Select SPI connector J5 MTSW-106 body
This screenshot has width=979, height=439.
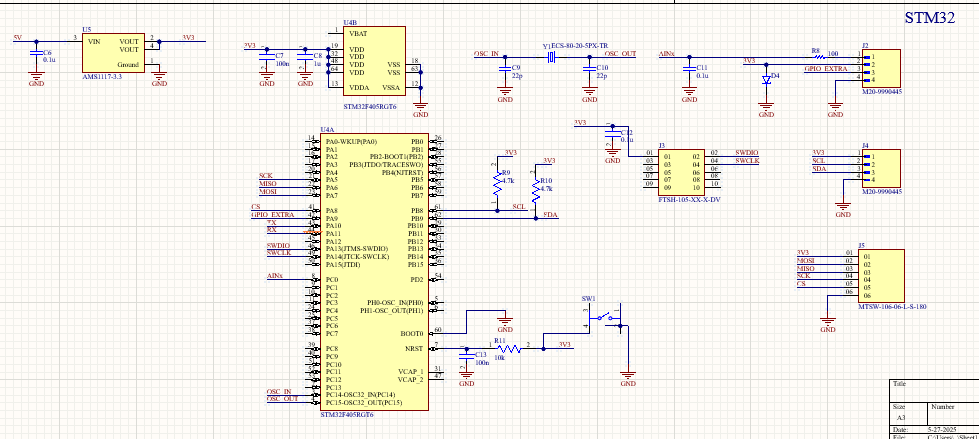(881, 276)
